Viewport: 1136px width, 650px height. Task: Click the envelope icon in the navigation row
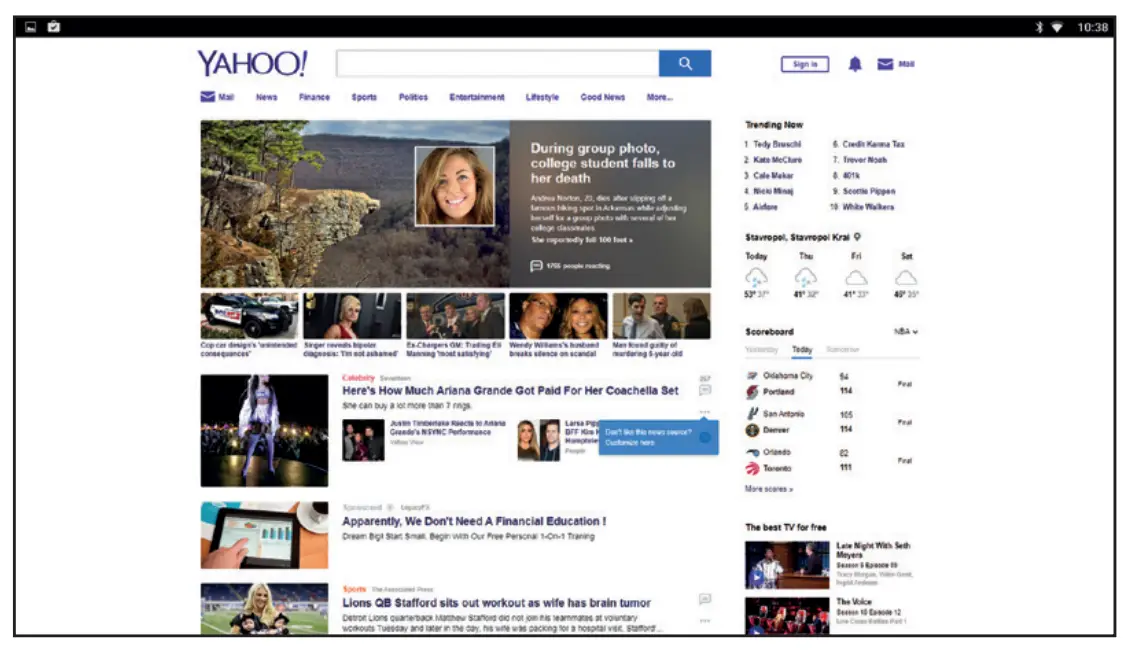[207, 96]
